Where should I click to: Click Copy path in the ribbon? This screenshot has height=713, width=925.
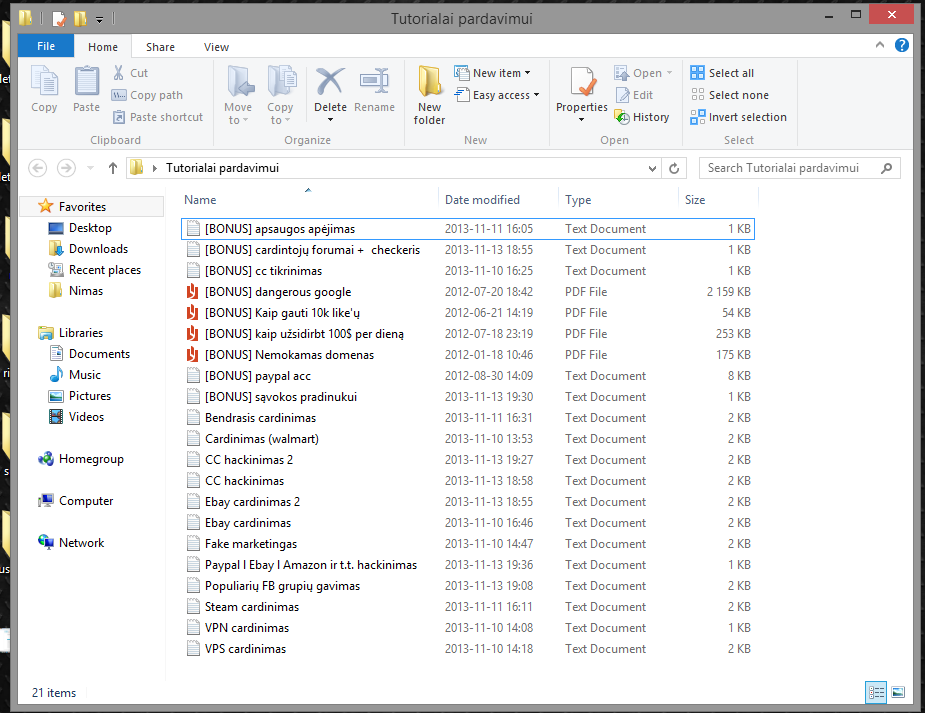pyautogui.click(x=147, y=95)
